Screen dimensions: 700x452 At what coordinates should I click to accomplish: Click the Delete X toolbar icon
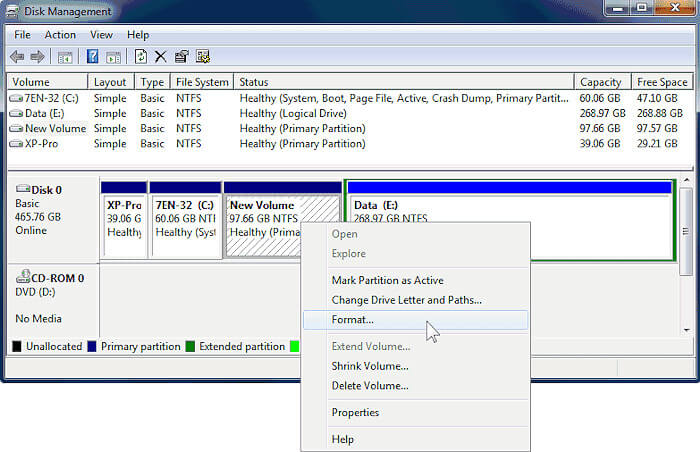click(x=161, y=57)
